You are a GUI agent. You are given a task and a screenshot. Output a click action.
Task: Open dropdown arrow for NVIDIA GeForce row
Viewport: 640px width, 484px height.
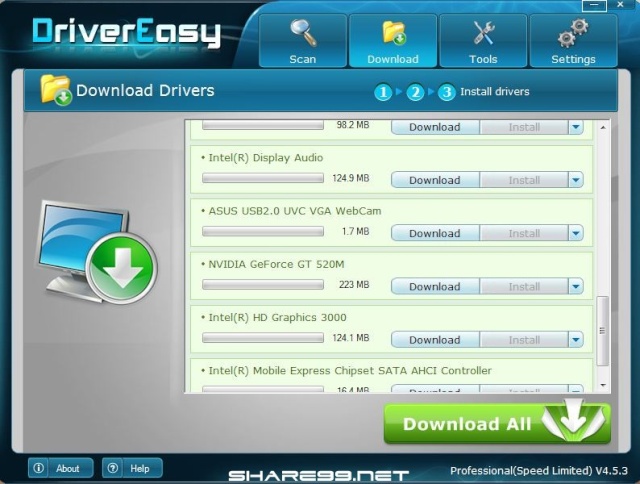point(576,286)
